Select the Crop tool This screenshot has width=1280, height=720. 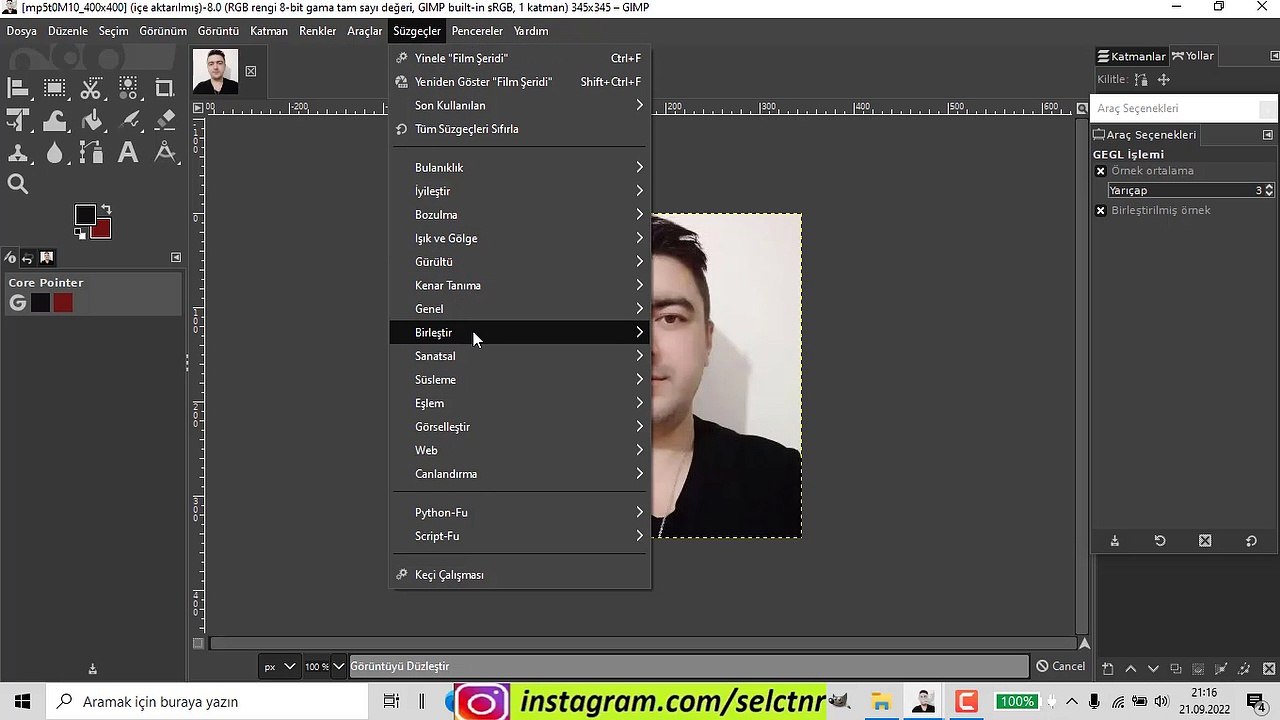click(x=165, y=89)
